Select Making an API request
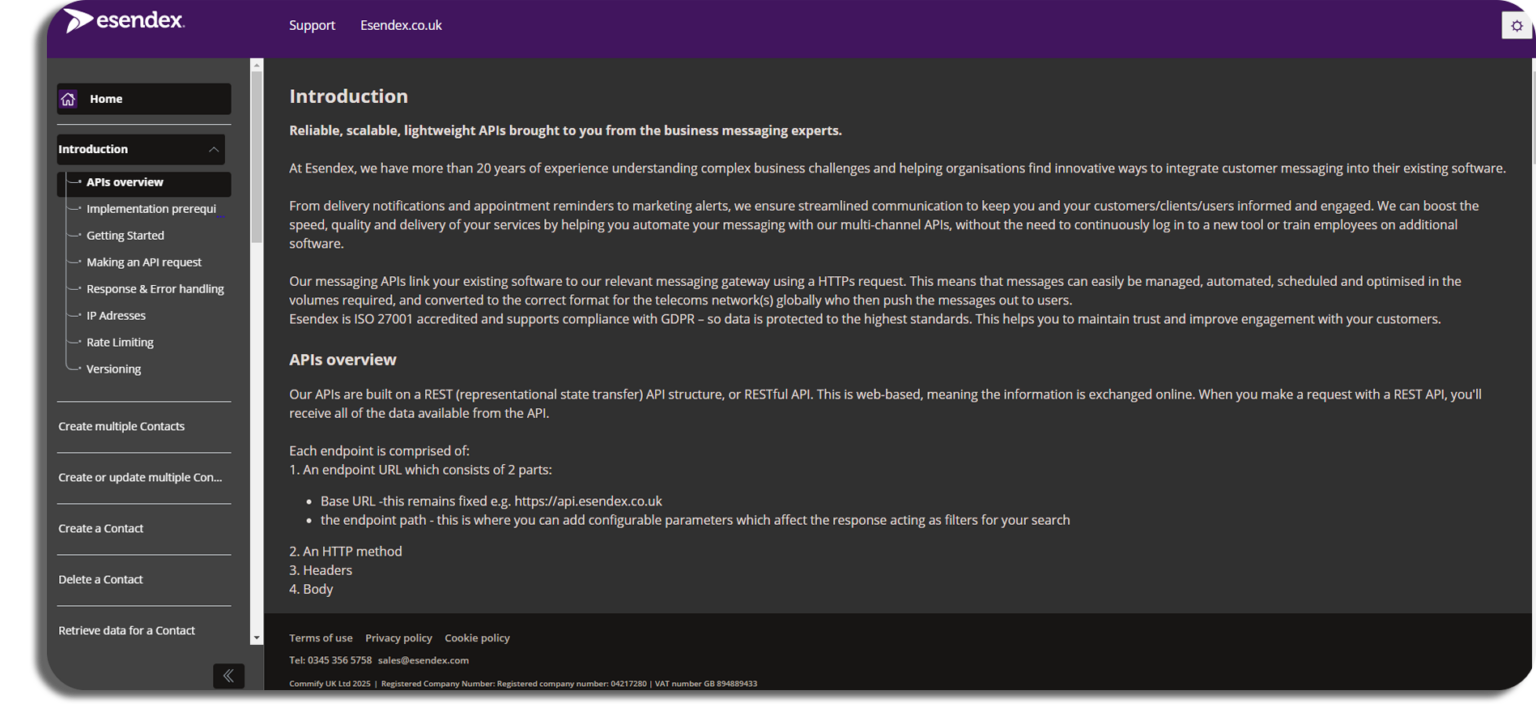Image resolution: width=1536 pixels, height=712 pixels. pyautogui.click(x=144, y=262)
